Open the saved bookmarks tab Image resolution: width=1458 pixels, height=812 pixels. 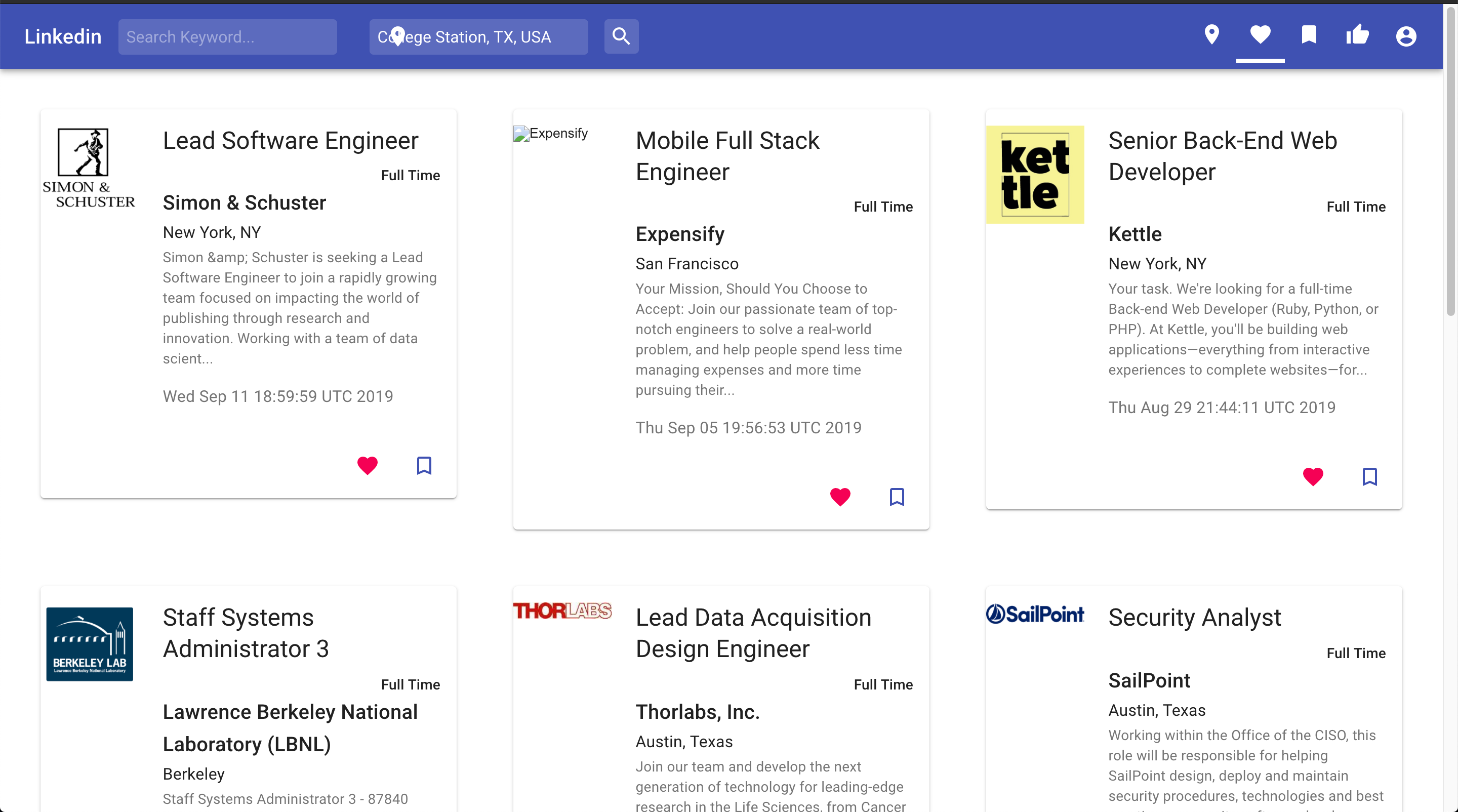1309,35
